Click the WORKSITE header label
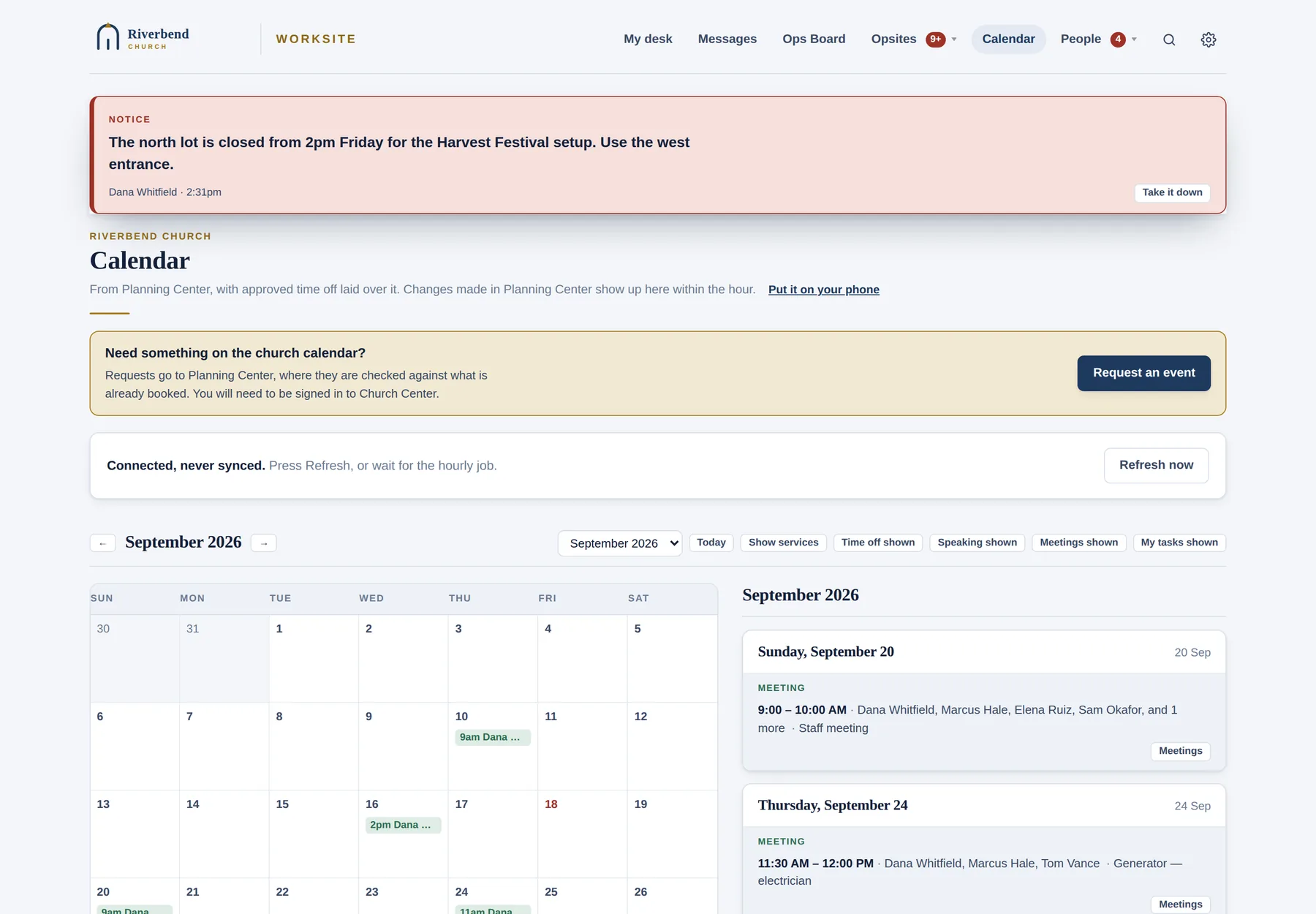This screenshot has height=914, width=1316. pyautogui.click(x=316, y=39)
